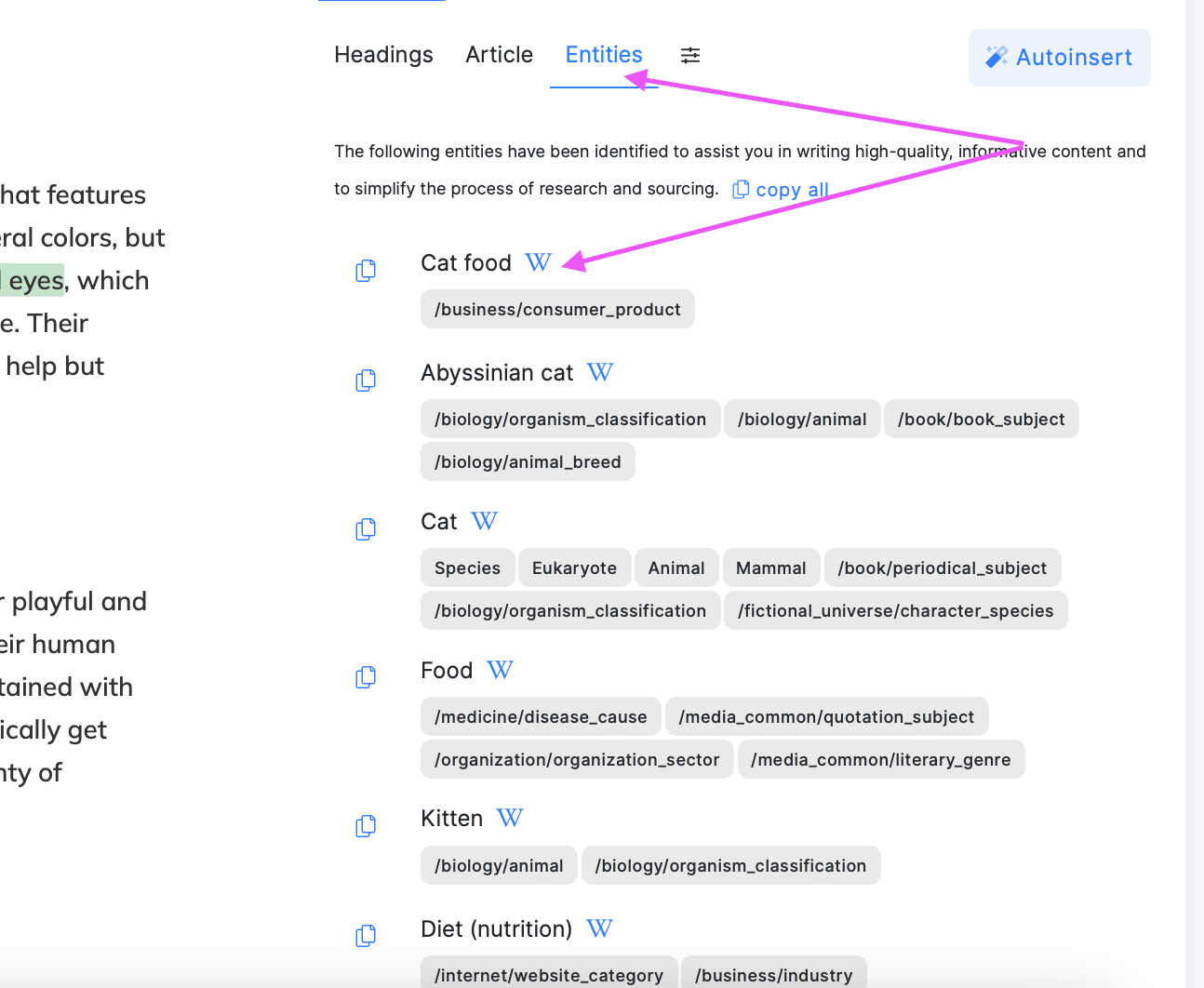Open Wikipedia link for Cat food

538,263
